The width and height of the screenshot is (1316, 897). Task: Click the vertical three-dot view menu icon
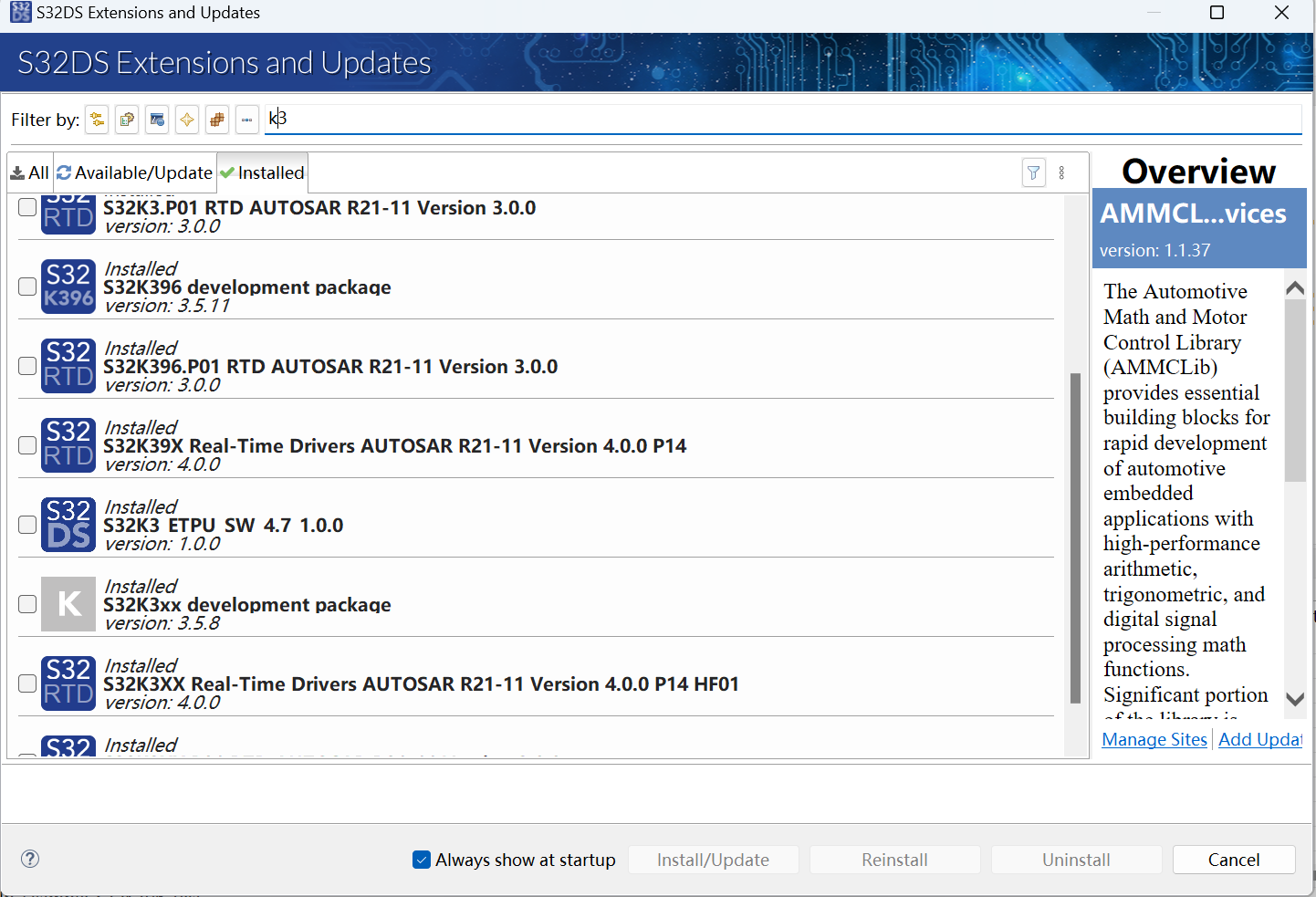[x=1061, y=172]
